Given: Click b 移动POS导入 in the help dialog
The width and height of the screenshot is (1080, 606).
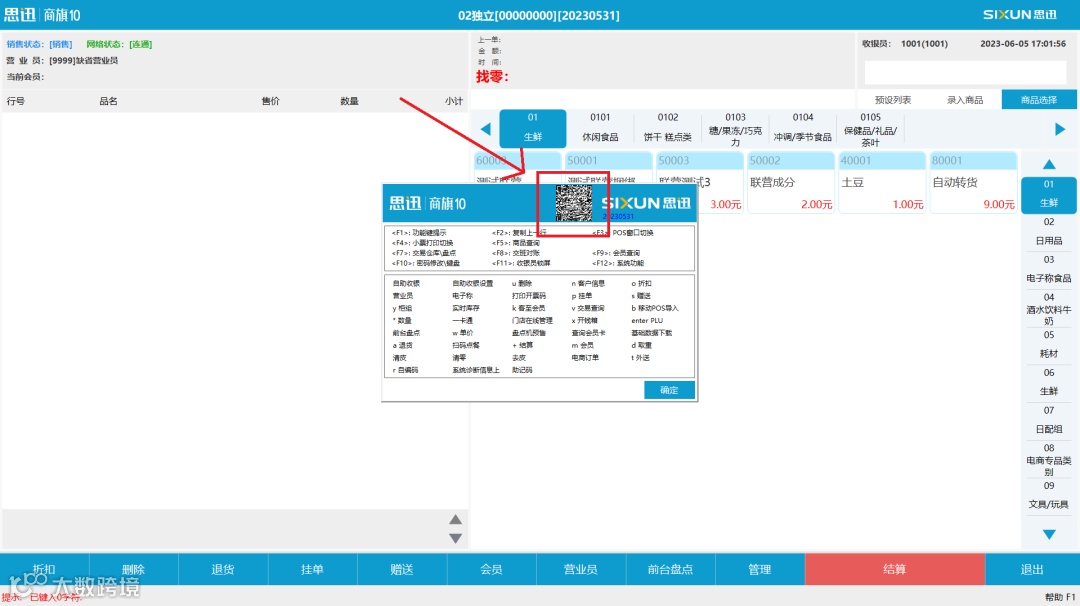Looking at the screenshot, I should pos(655,309).
